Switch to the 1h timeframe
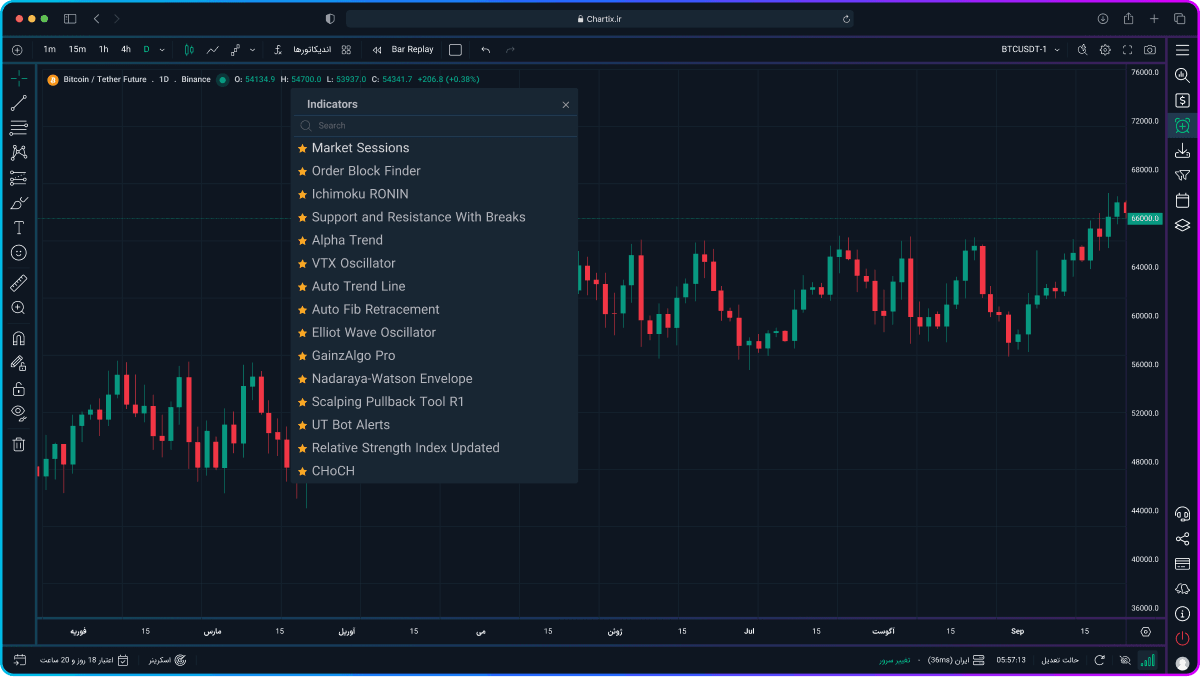 [x=103, y=49]
